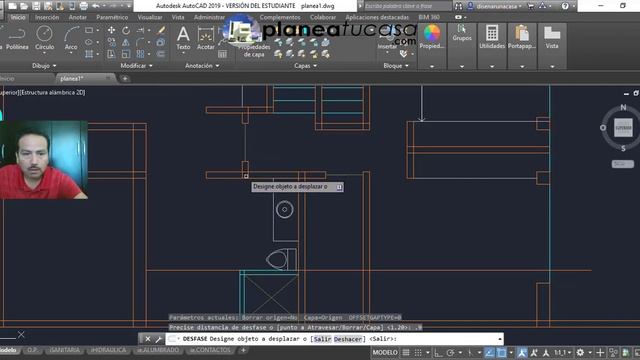640x360 pixels.
Task: Expand the Dibujo panel
Action: click(44, 65)
